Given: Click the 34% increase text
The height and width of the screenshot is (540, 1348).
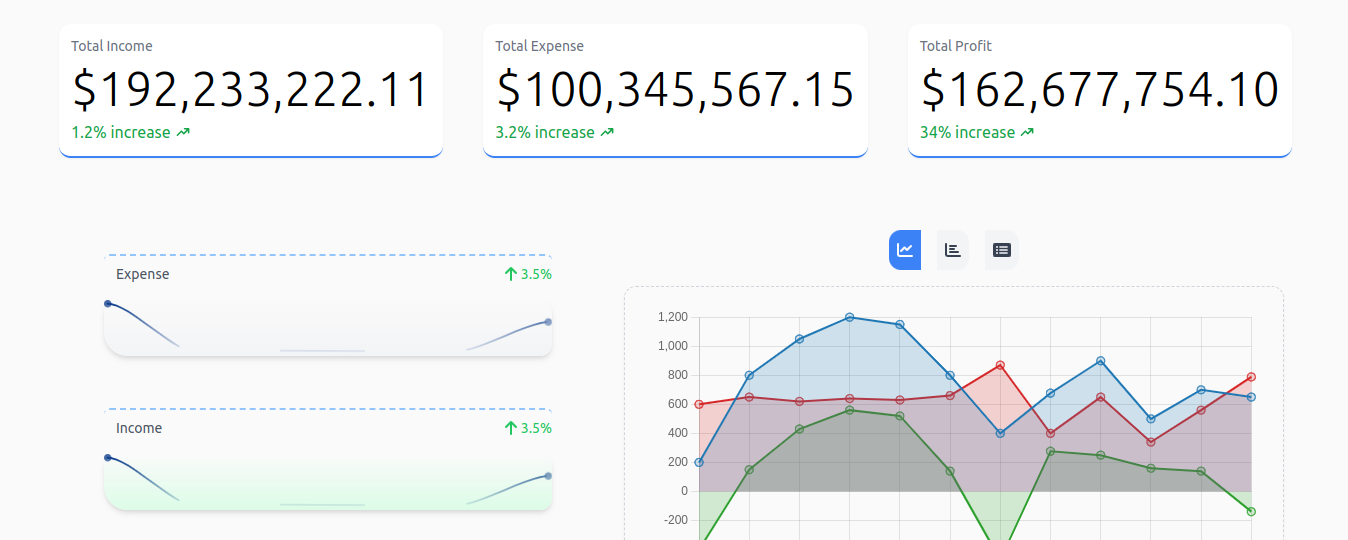Looking at the screenshot, I should [x=967, y=133].
